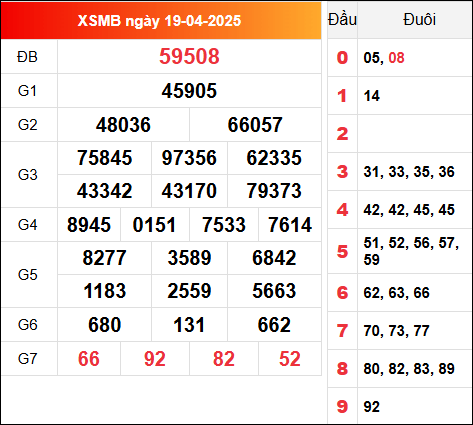Select G6 number 131

189,325
